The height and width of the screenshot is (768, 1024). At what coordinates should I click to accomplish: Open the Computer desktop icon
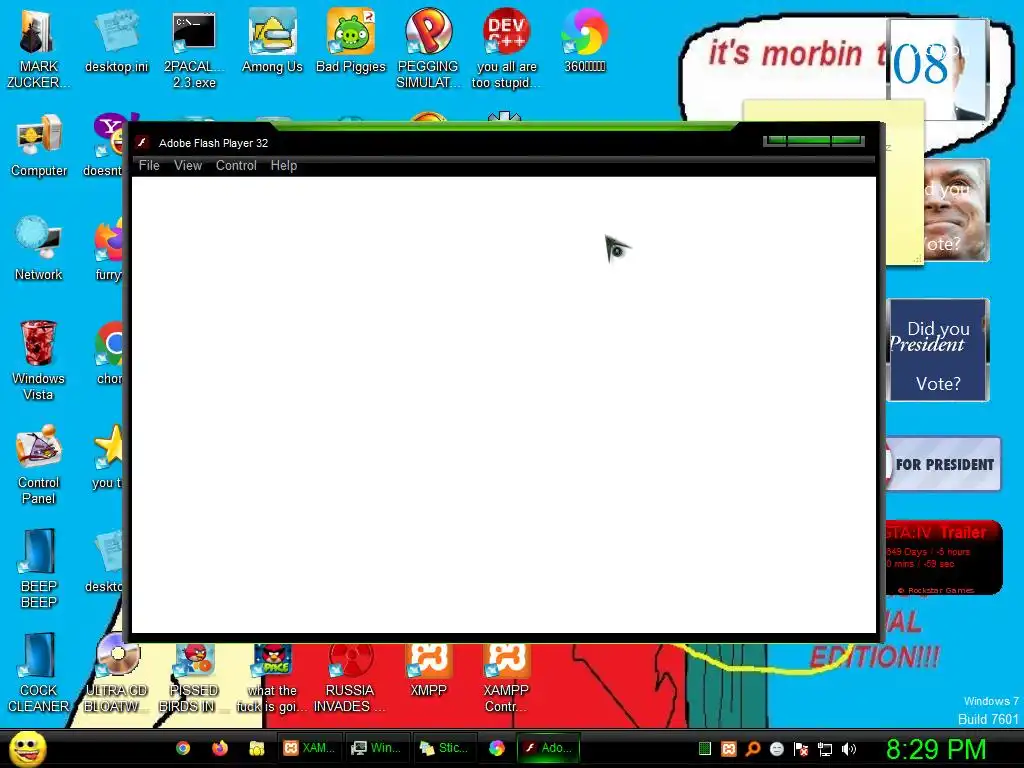[39, 146]
